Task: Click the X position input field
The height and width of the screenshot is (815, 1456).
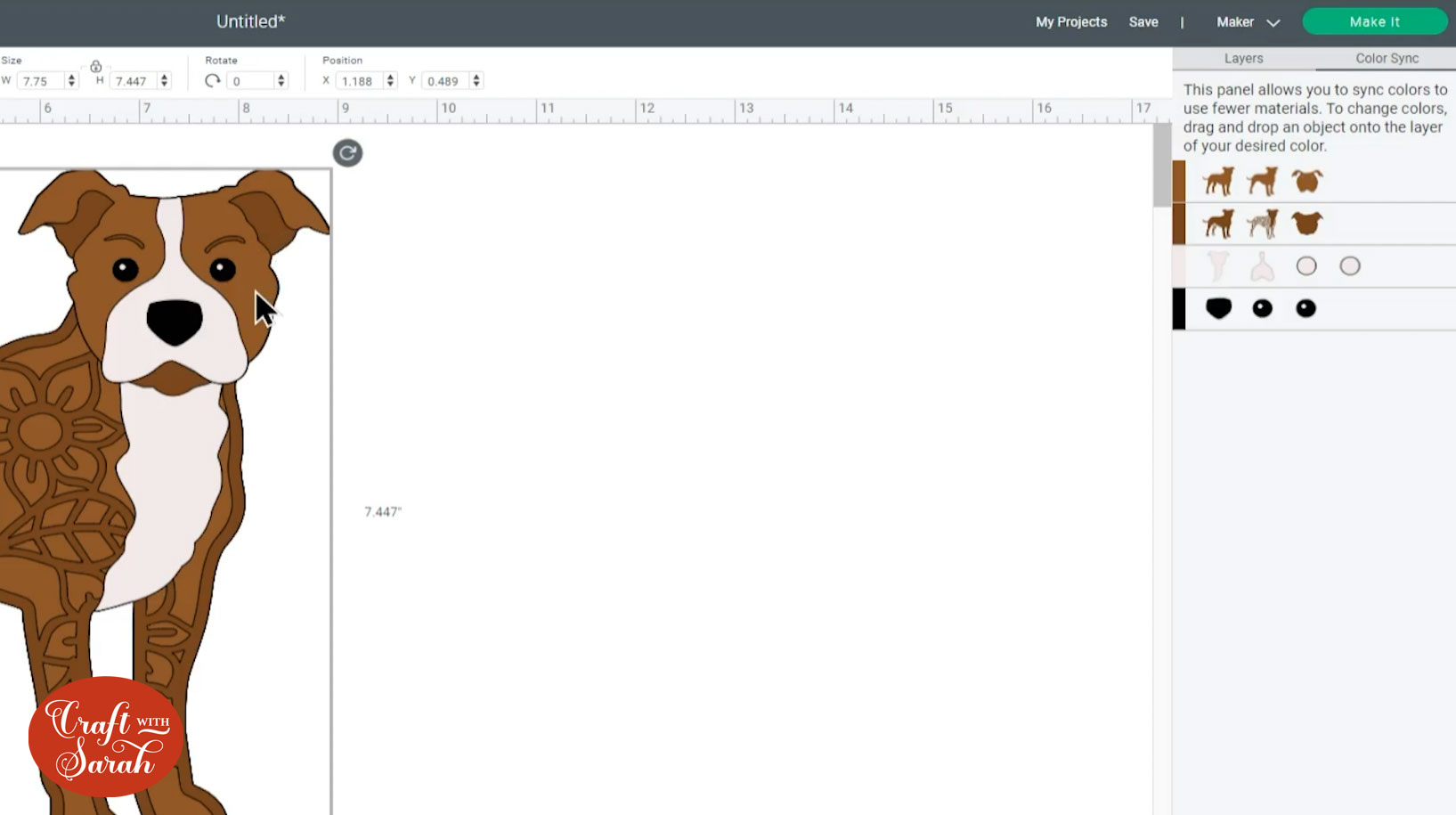Action: pos(360,81)
